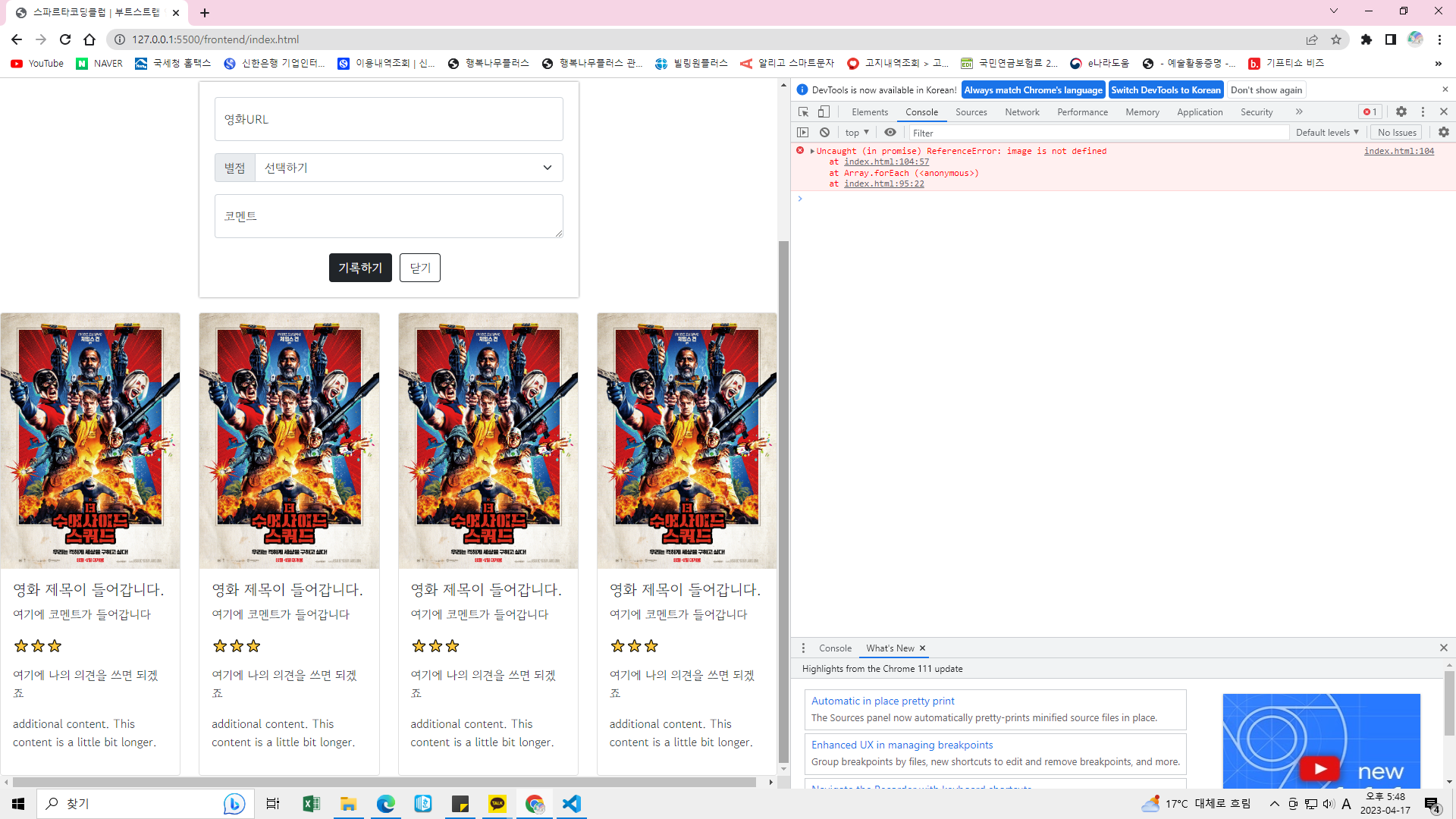Show more bookmarks chevron
The width and height of the screenshot is (1456, 819).
pos(1439,64)
